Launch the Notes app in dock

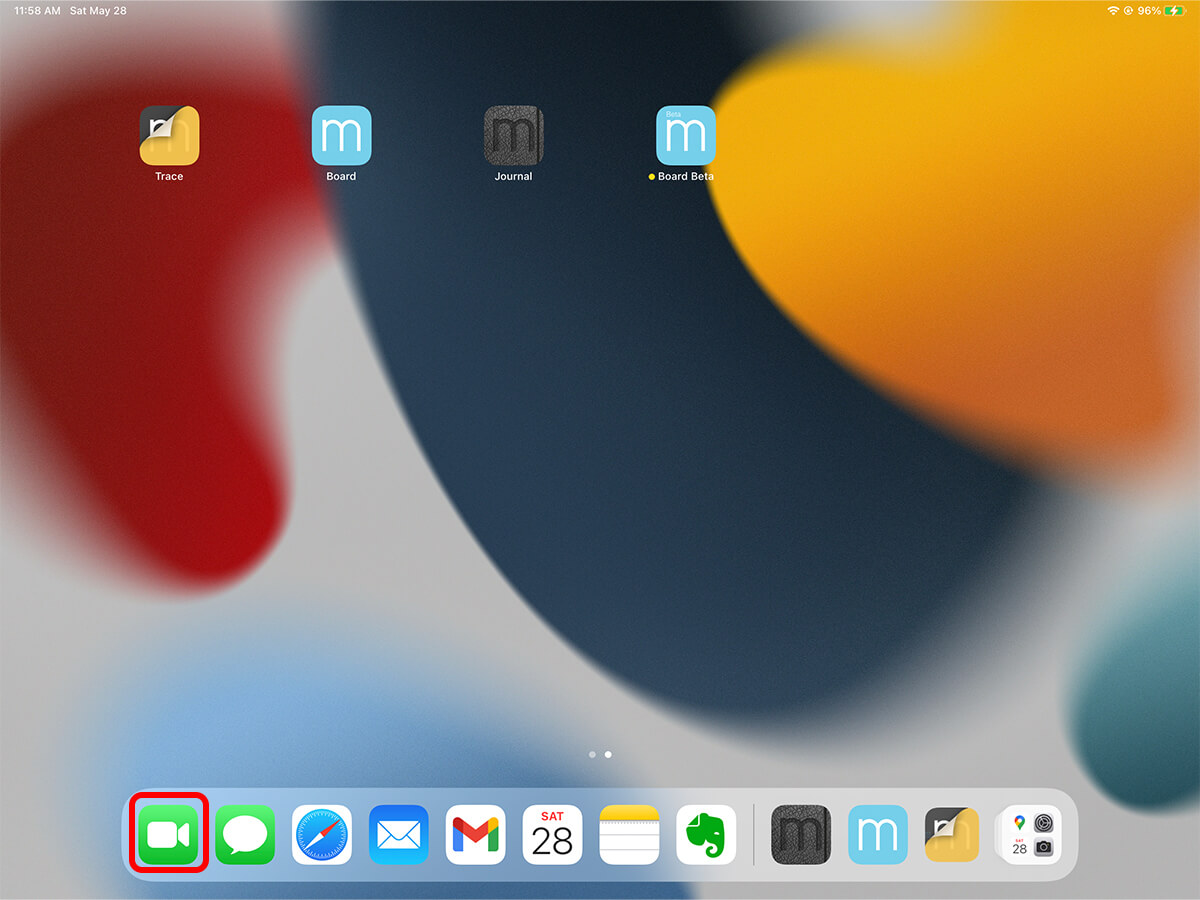coord(629,834)
